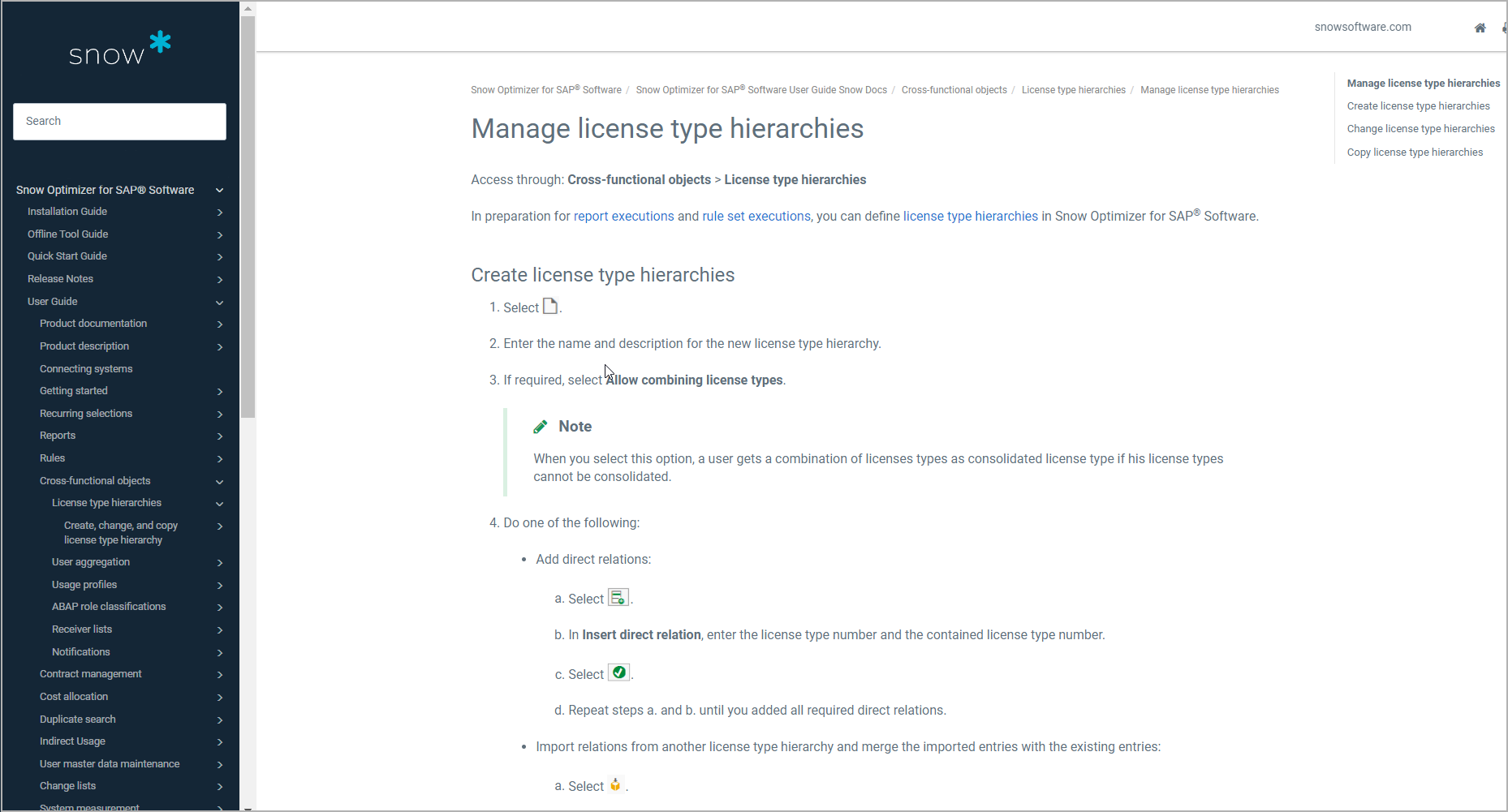Open Duplicate search sidebar item

(x=78, y=720)
